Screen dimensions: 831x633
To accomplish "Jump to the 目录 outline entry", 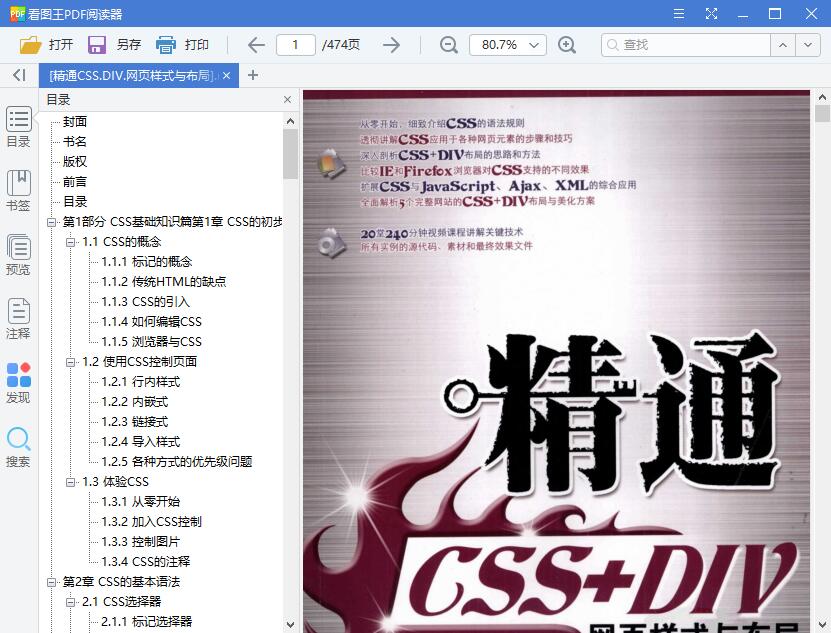I will [x=75, y=201].
